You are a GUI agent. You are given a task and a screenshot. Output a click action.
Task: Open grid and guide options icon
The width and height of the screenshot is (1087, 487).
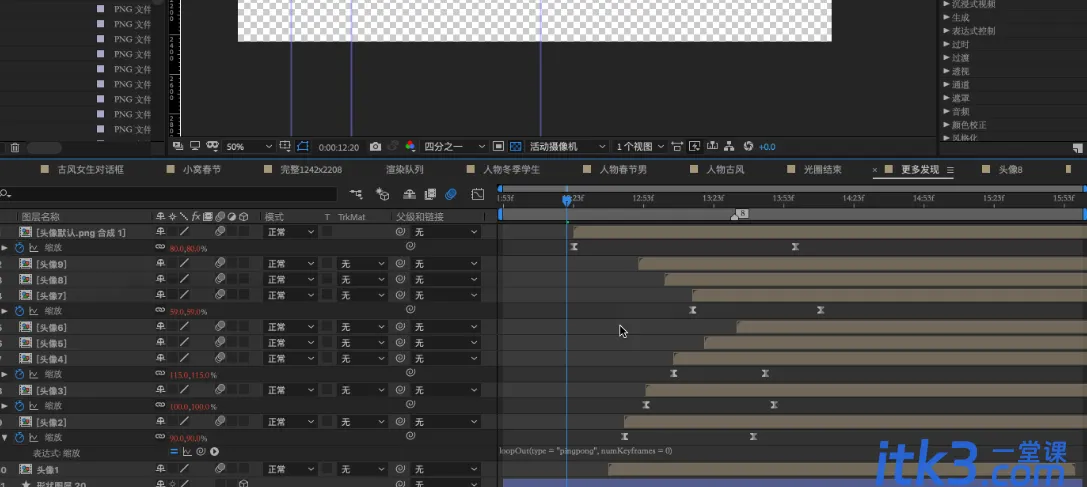(285, 146)
